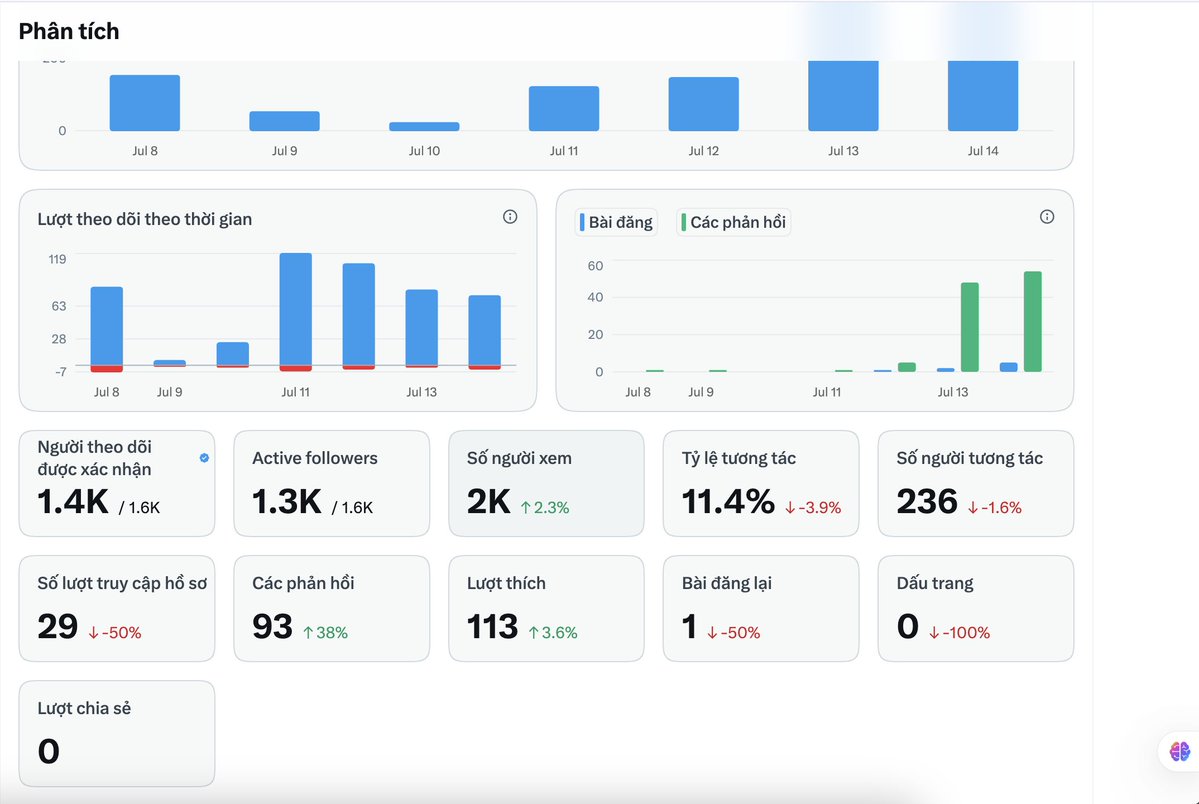This screenshot has width=1199, height=804.
Task: Click tallest green bar in replies chart
Action: pos(1032,321)
